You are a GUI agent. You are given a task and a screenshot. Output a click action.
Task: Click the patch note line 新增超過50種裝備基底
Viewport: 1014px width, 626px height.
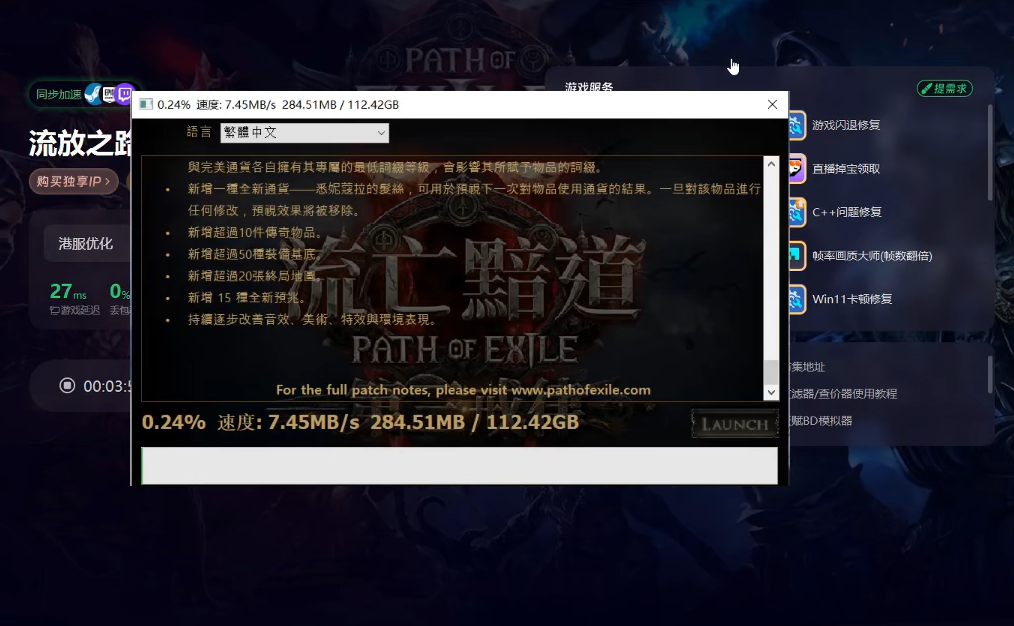pos(255,254)
